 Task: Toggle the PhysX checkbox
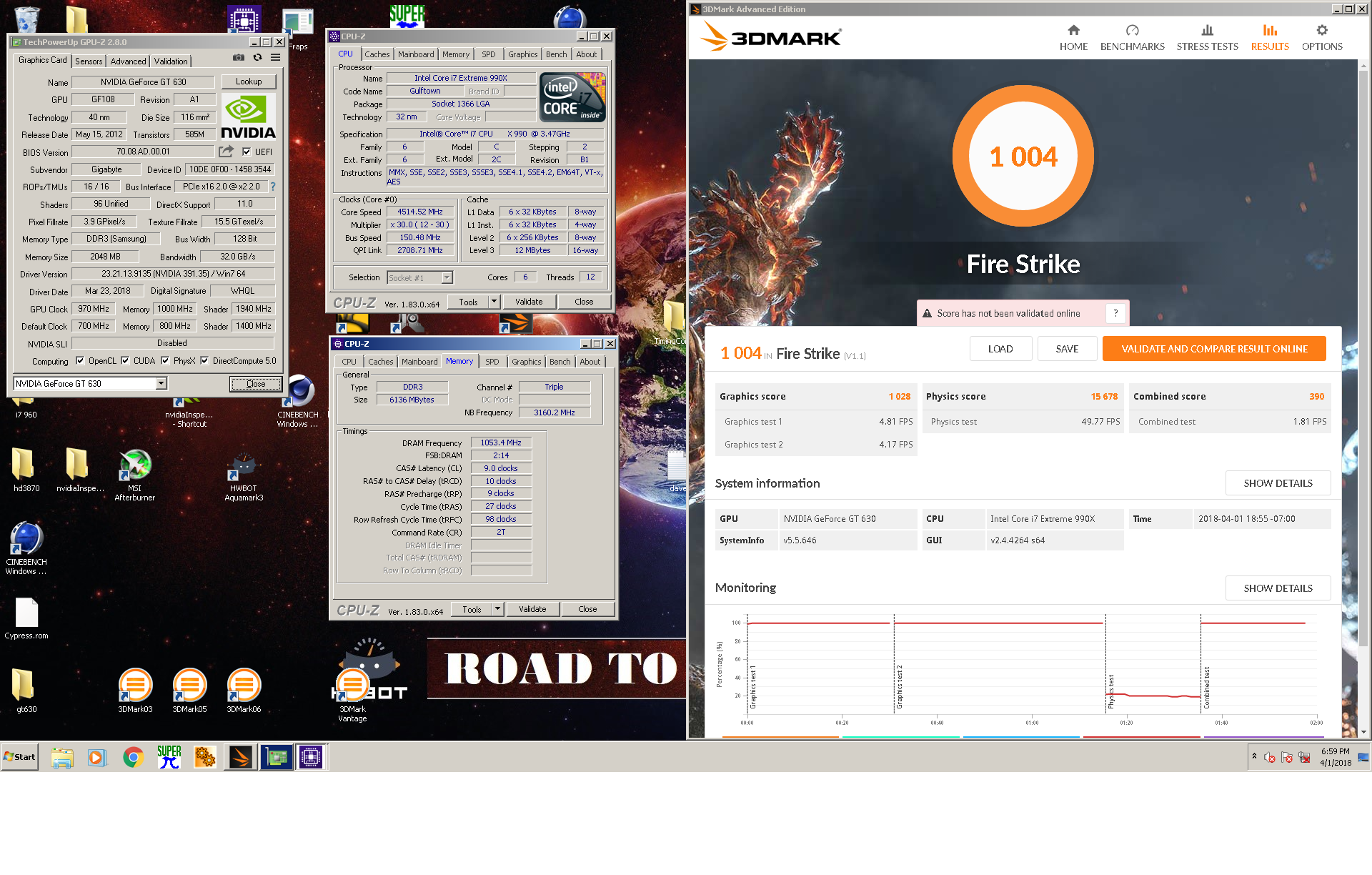[165, 360]
